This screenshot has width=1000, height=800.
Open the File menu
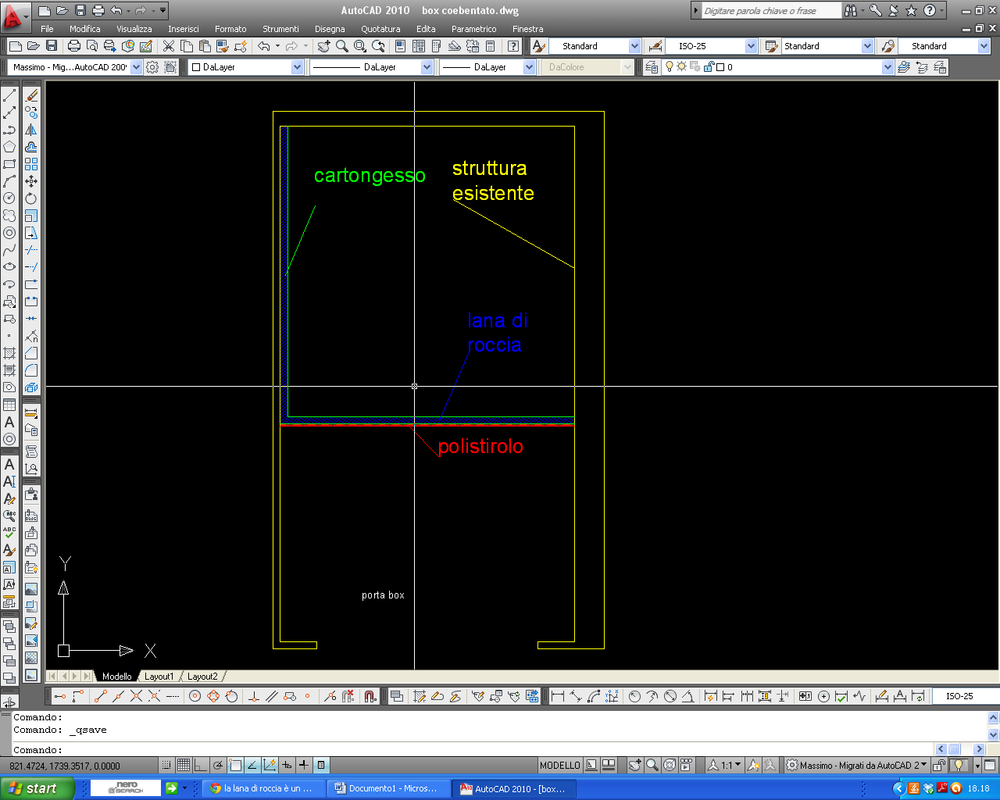[47, 29]
